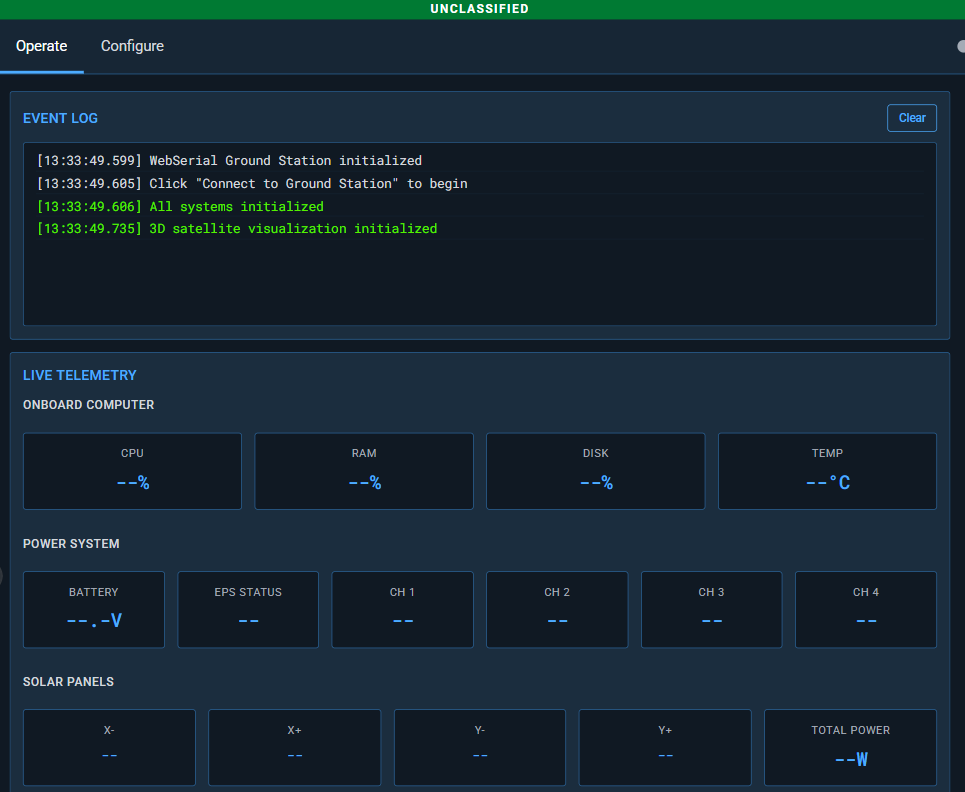
Task: Select the Y+ solar panel card
Action: tap(665, 748)
